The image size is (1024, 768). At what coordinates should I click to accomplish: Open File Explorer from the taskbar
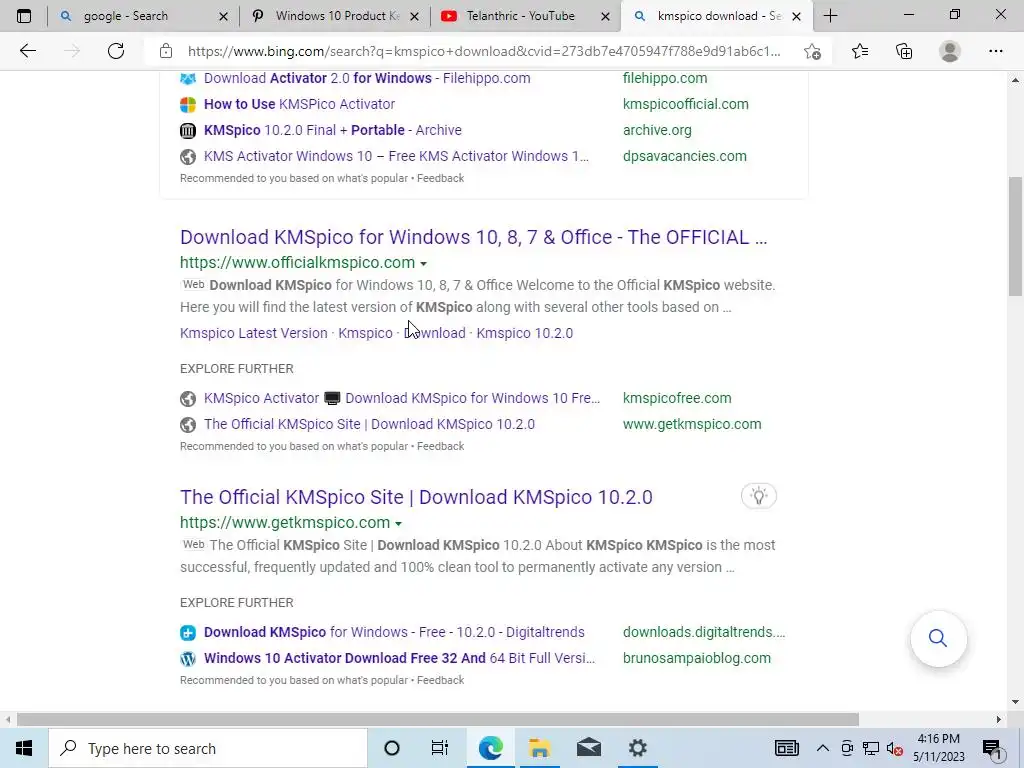click(539, 748)
